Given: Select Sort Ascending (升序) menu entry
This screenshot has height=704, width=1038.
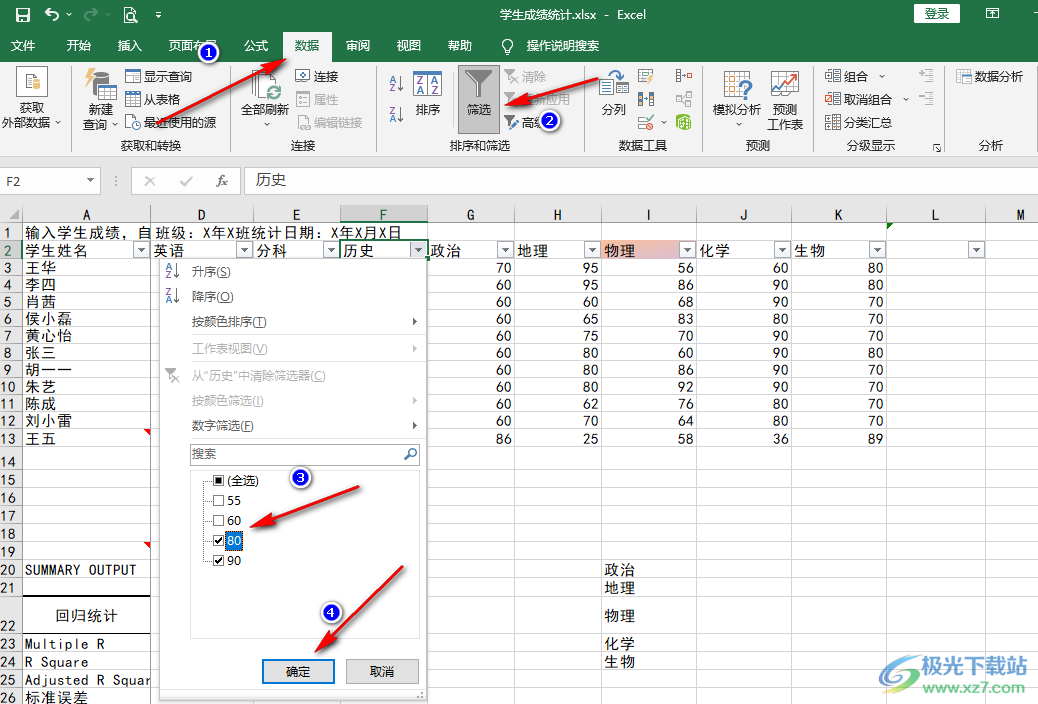Looking at the screenshot, I should coord(211,272).
